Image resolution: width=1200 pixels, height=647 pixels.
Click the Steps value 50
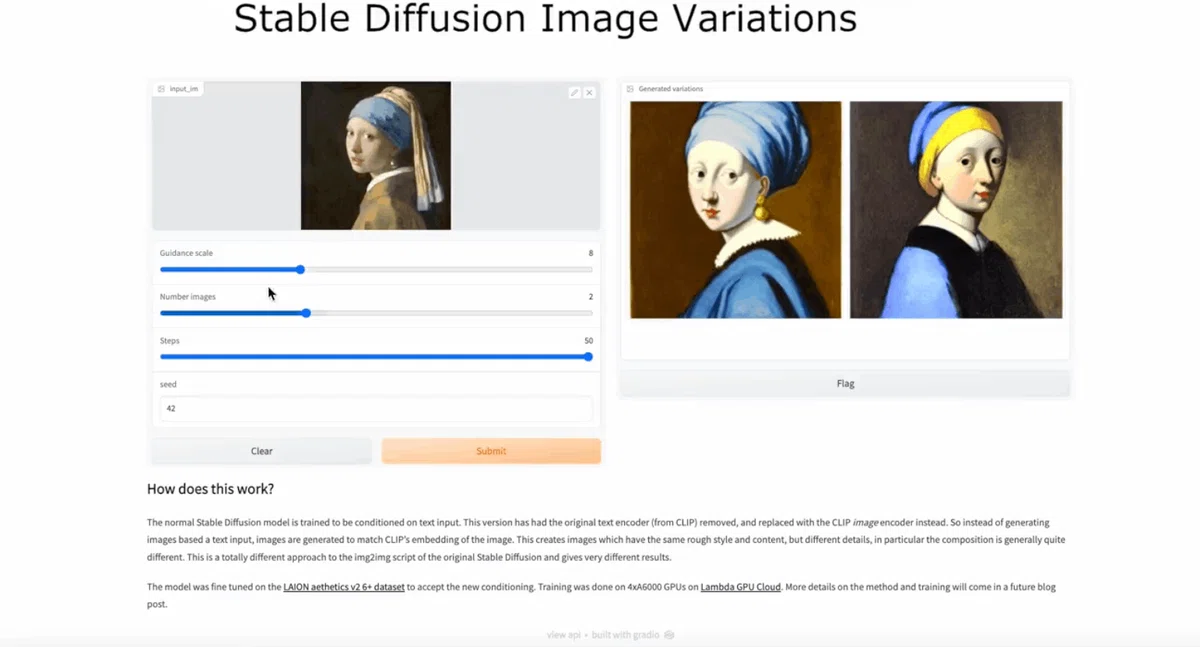[x=589, y=341]
